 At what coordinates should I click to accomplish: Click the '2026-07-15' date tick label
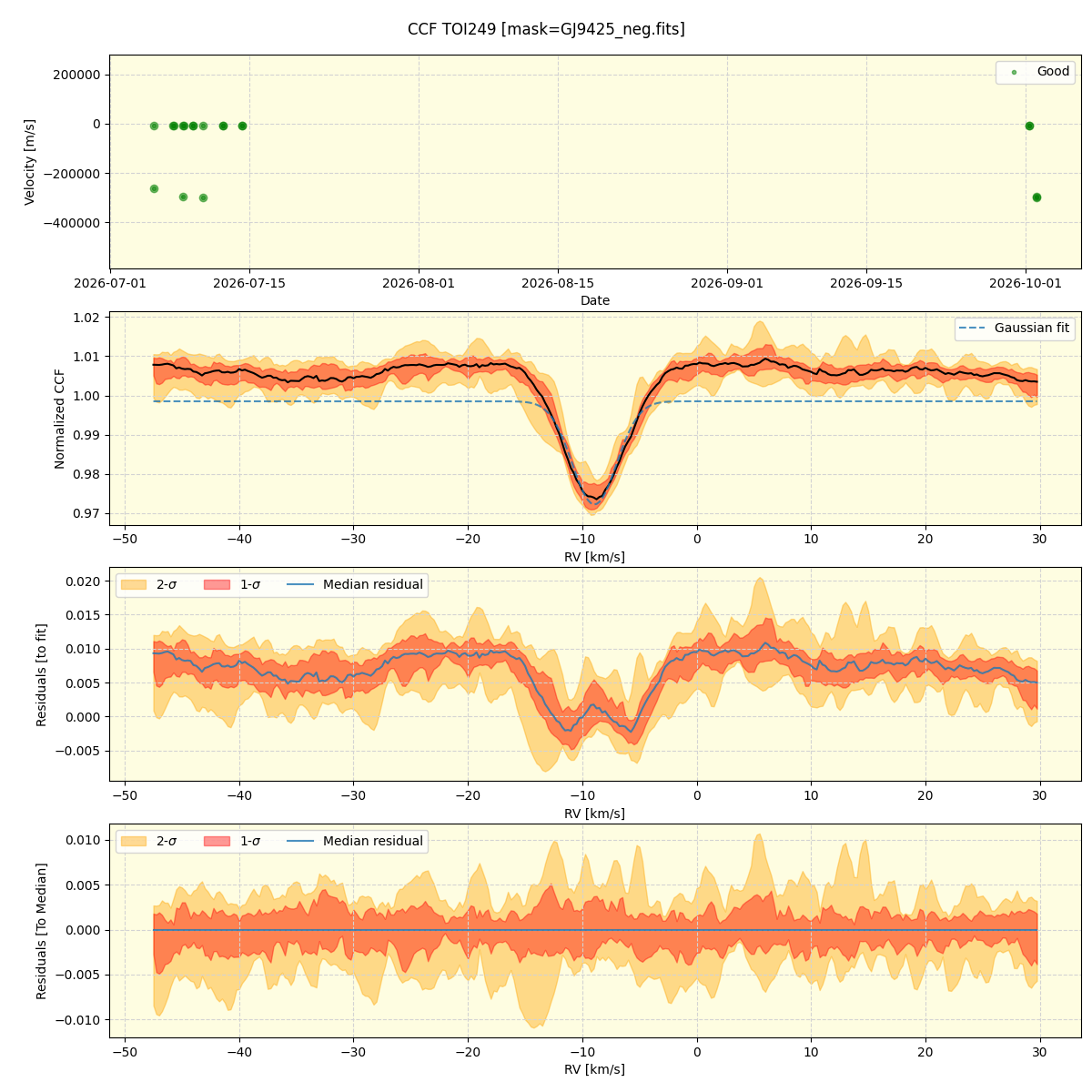click(x=249, y=283)
